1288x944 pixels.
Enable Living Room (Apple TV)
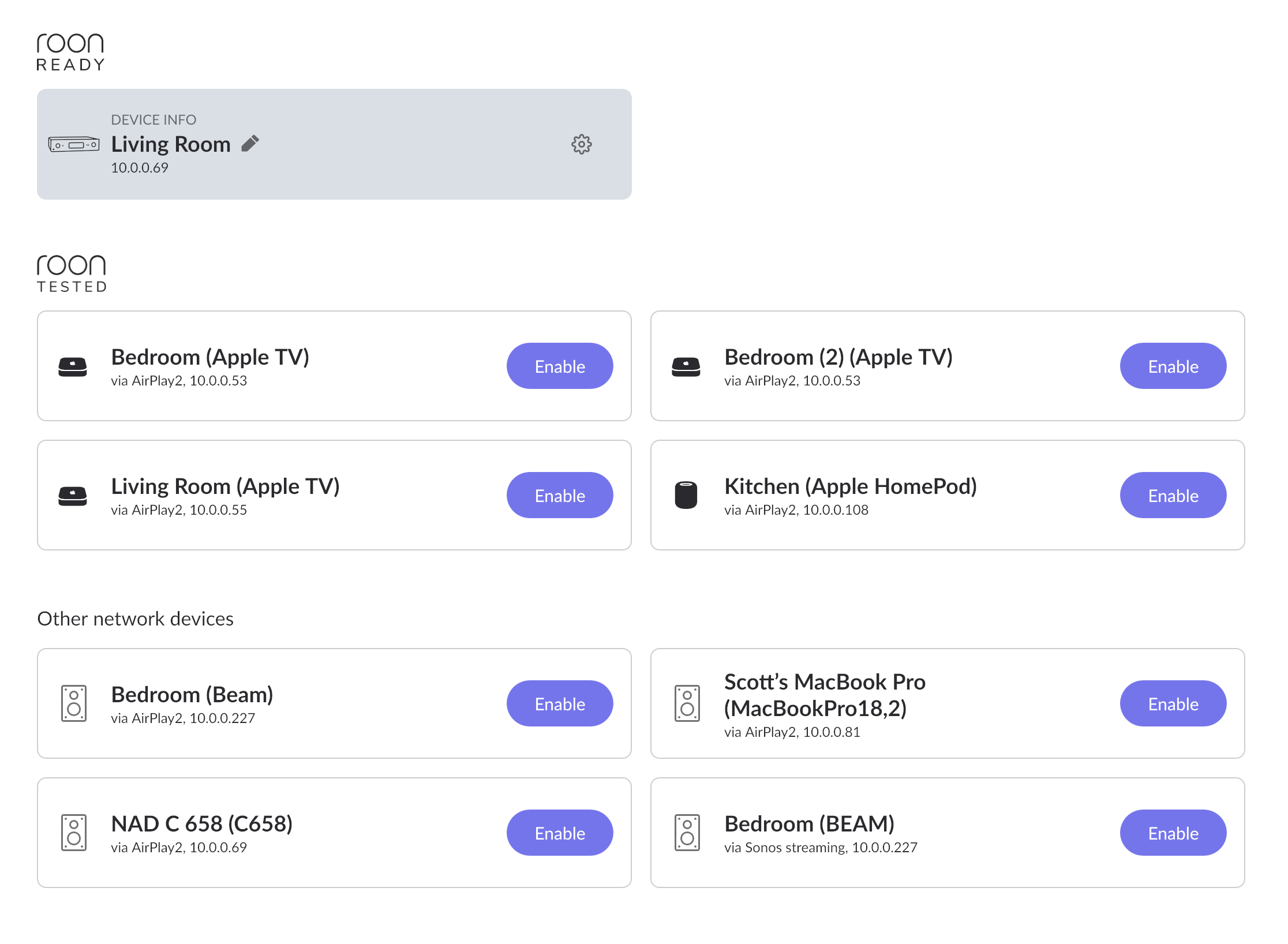(560, 495)
